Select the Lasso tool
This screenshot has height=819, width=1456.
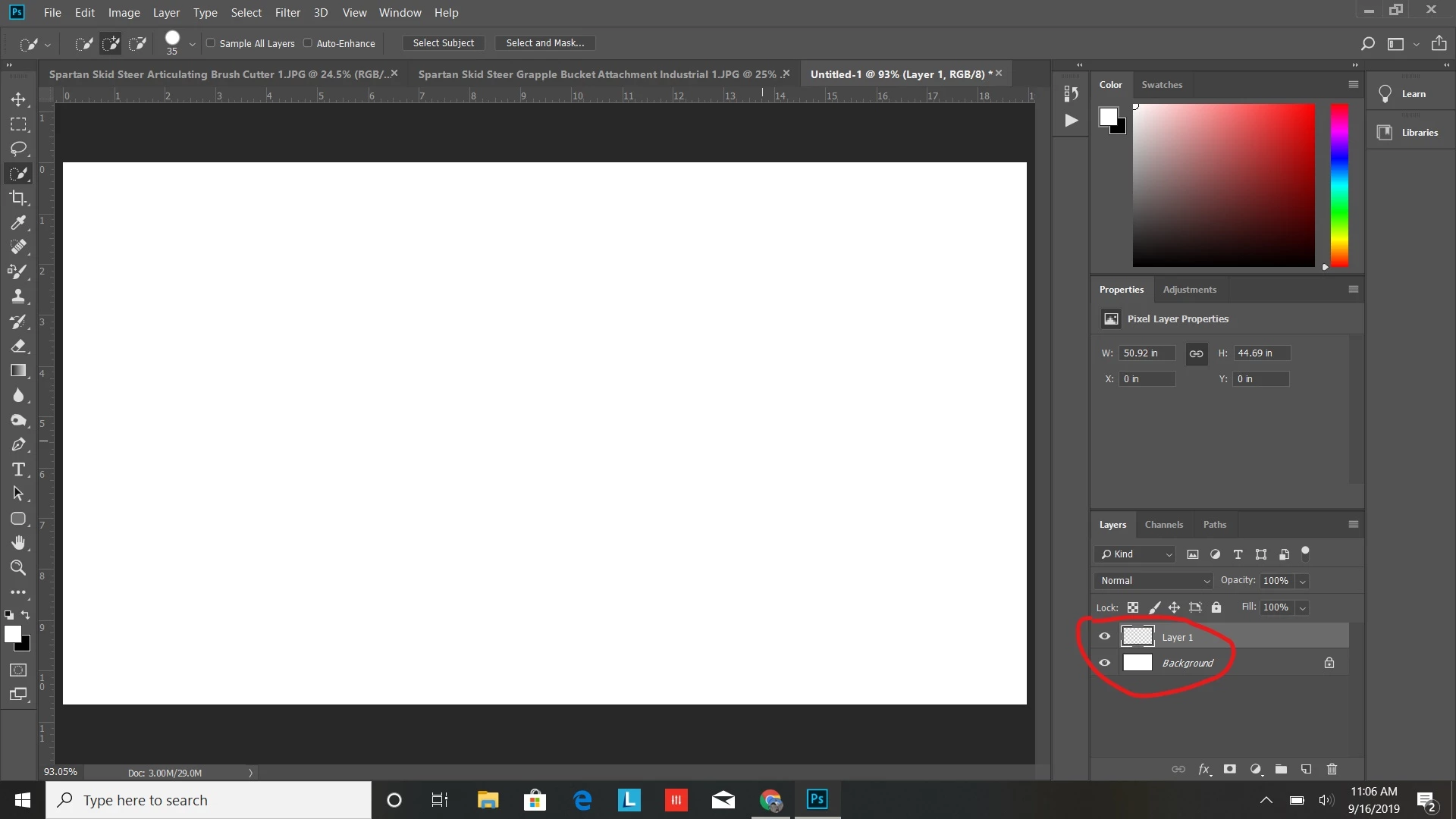pyautogui.click(x=18, y=149)
